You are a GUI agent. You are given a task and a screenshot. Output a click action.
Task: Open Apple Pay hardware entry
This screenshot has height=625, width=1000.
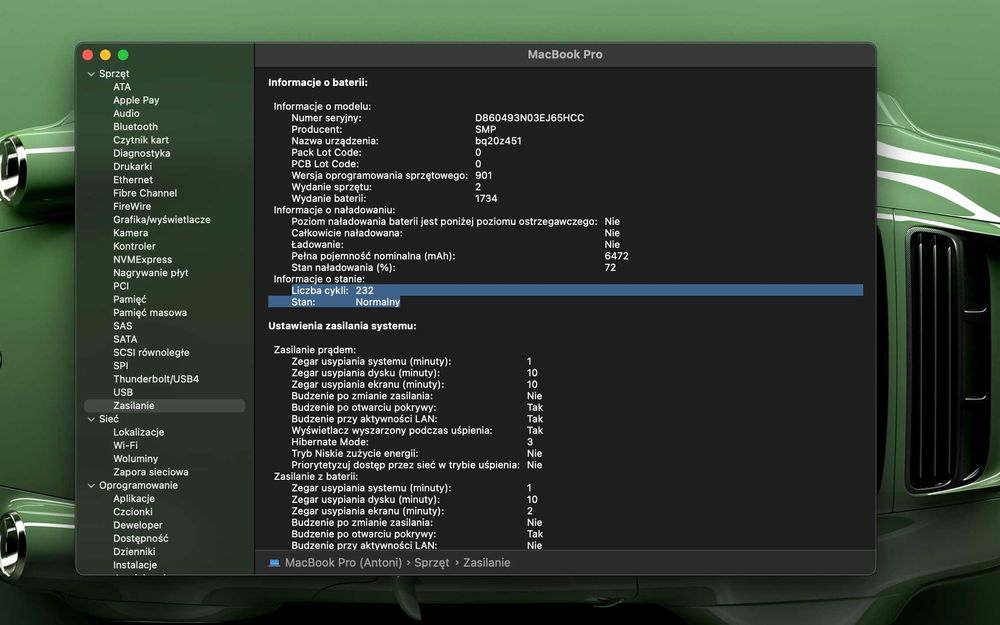[x=136, y=100]
